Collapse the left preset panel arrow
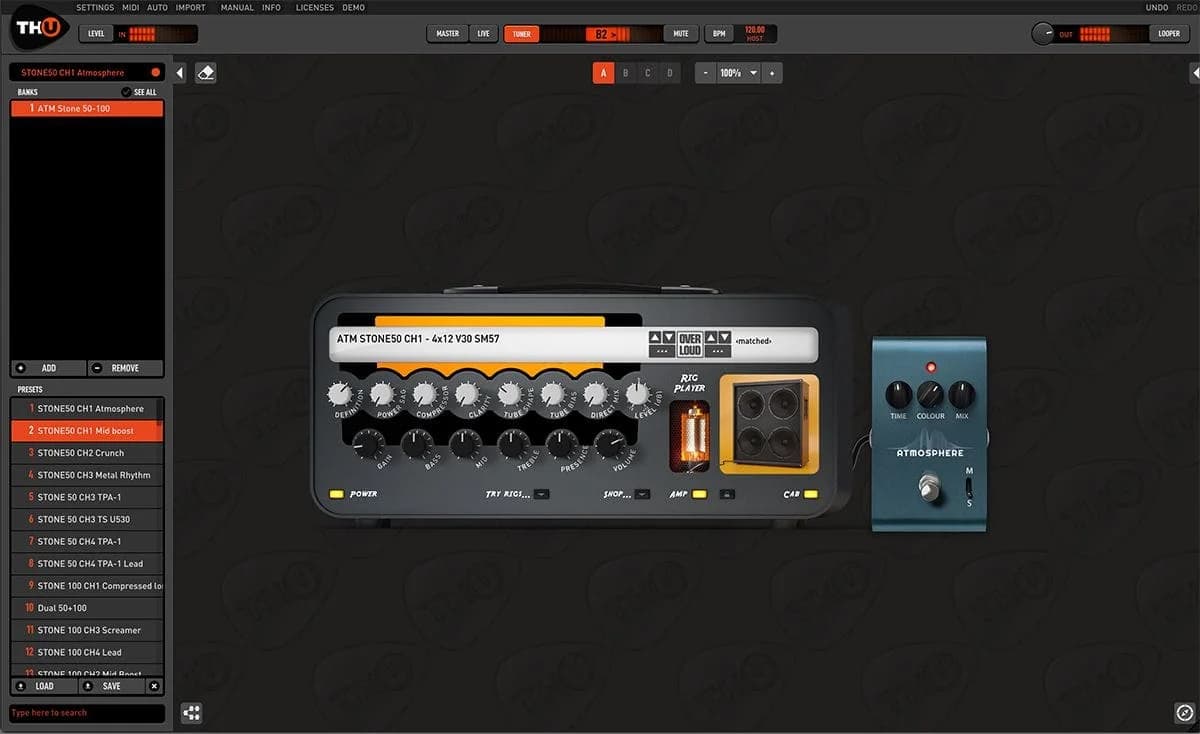The height and width of the screenshot is (734, 1200). coord(180,73)
